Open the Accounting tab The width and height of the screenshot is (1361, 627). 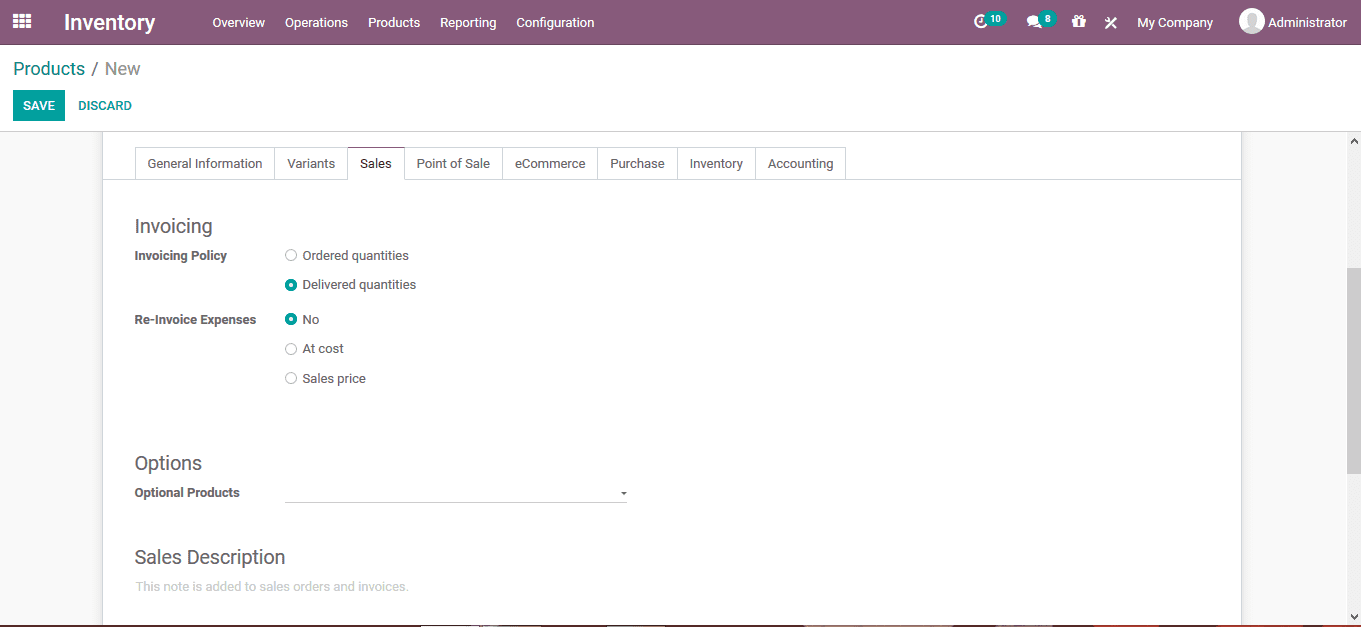coord(800,163)
